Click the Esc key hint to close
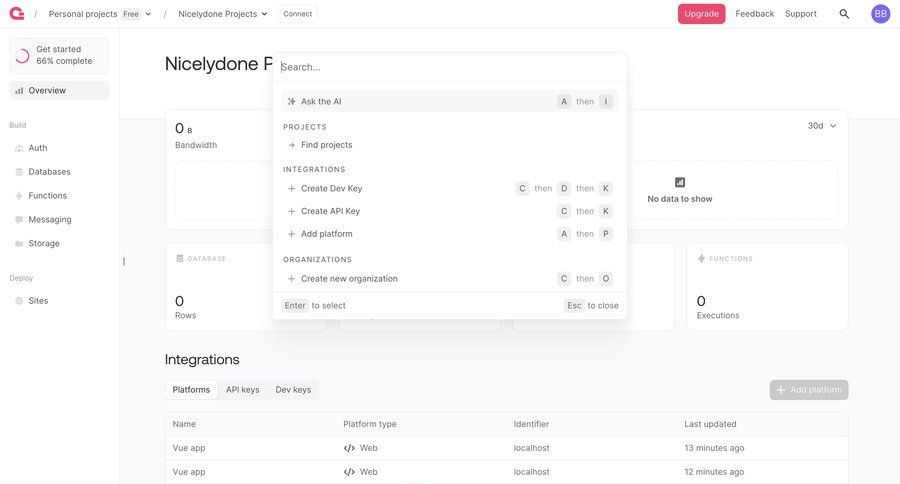 (x=575, y=305)
